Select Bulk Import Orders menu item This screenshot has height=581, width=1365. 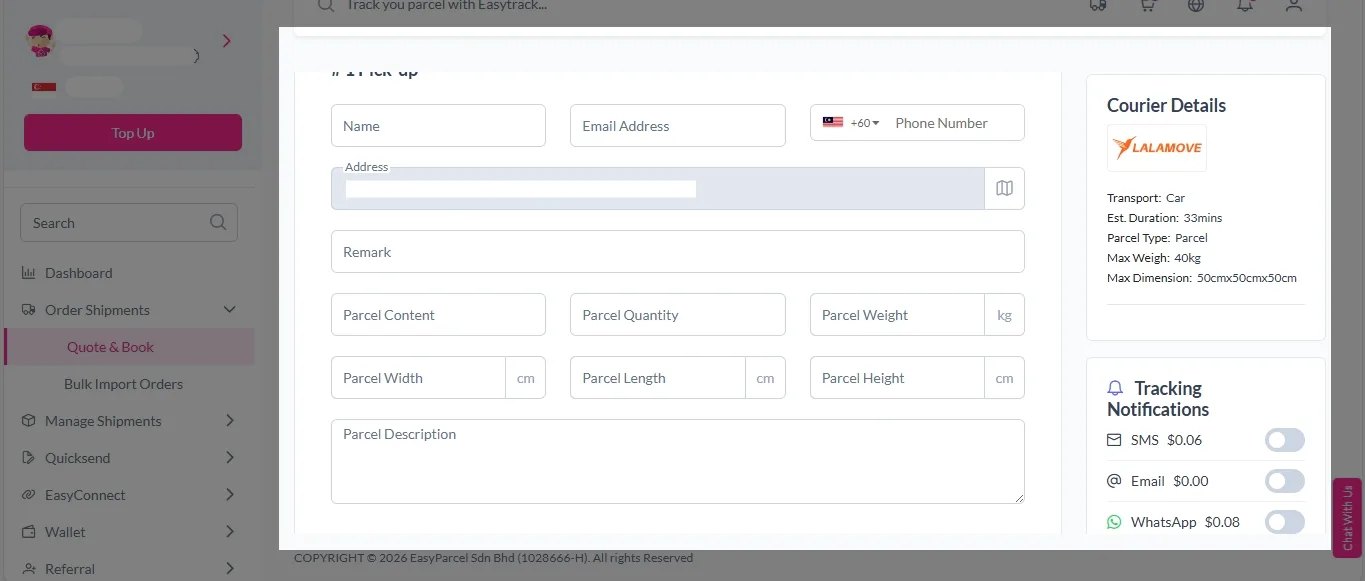click(x=123, y=384)
